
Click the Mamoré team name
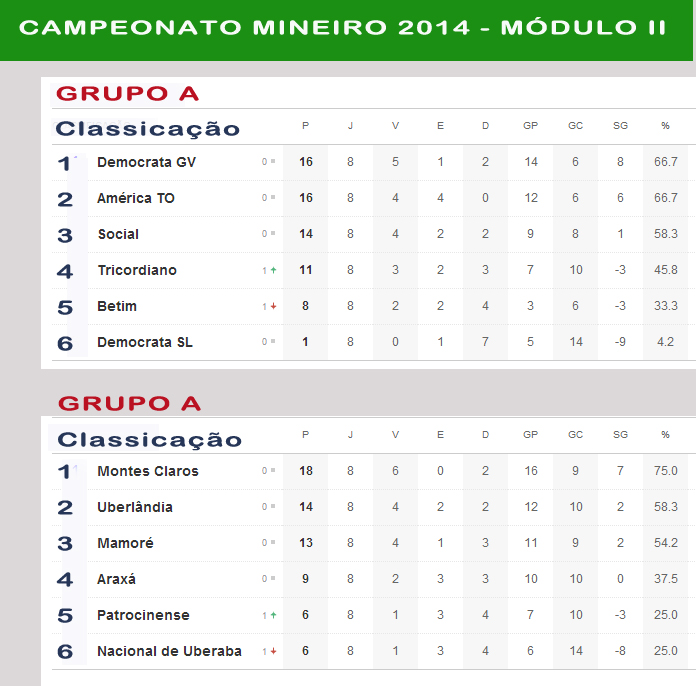pos(125,543)
